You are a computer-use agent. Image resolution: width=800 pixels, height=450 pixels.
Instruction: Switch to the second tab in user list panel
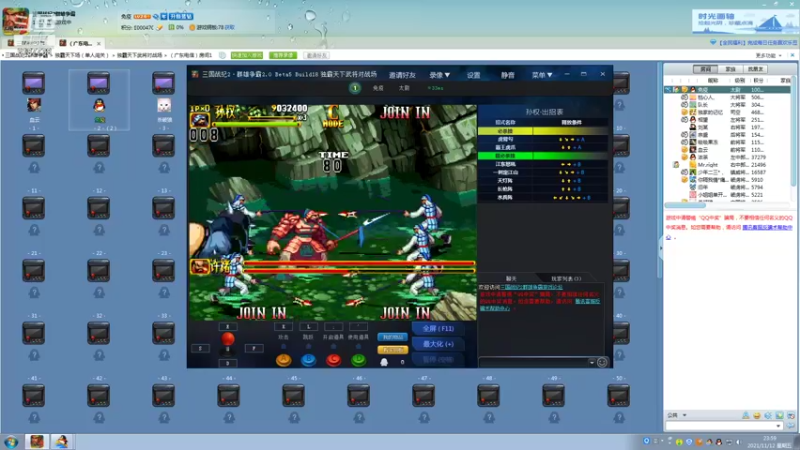(731, 69)
